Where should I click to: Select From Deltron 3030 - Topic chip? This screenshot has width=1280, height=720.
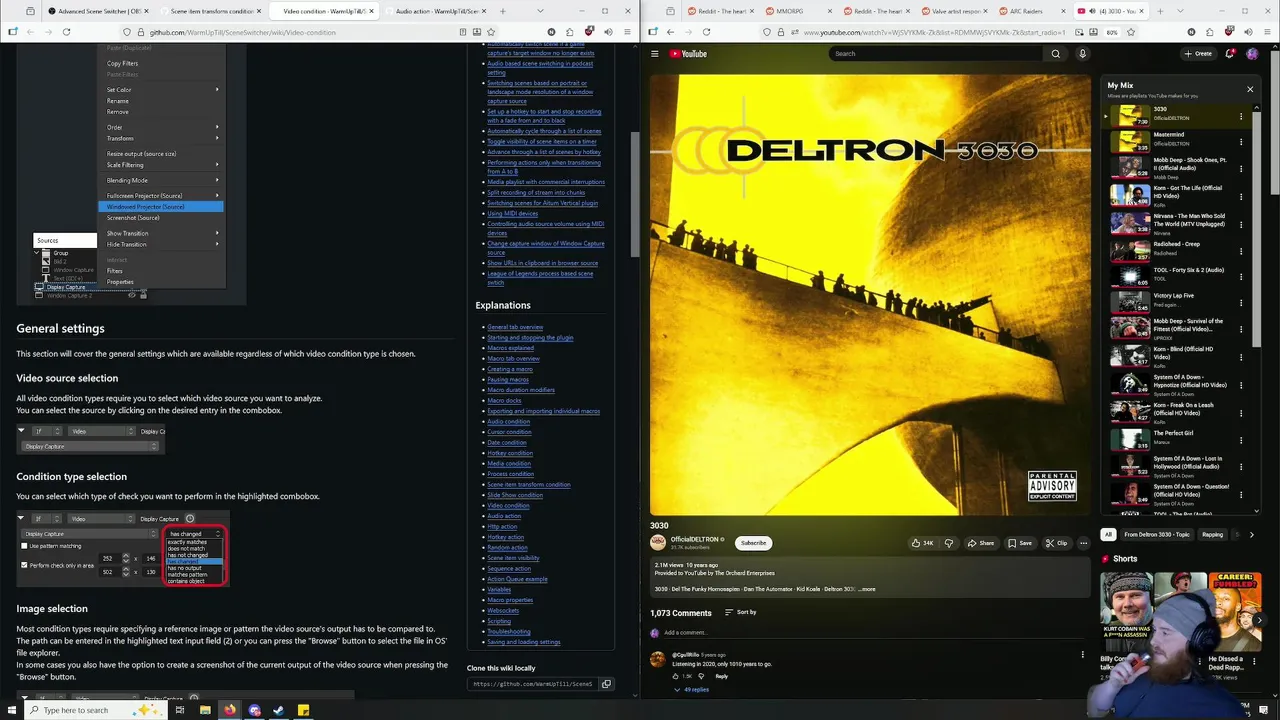(x=1157, y=534)
